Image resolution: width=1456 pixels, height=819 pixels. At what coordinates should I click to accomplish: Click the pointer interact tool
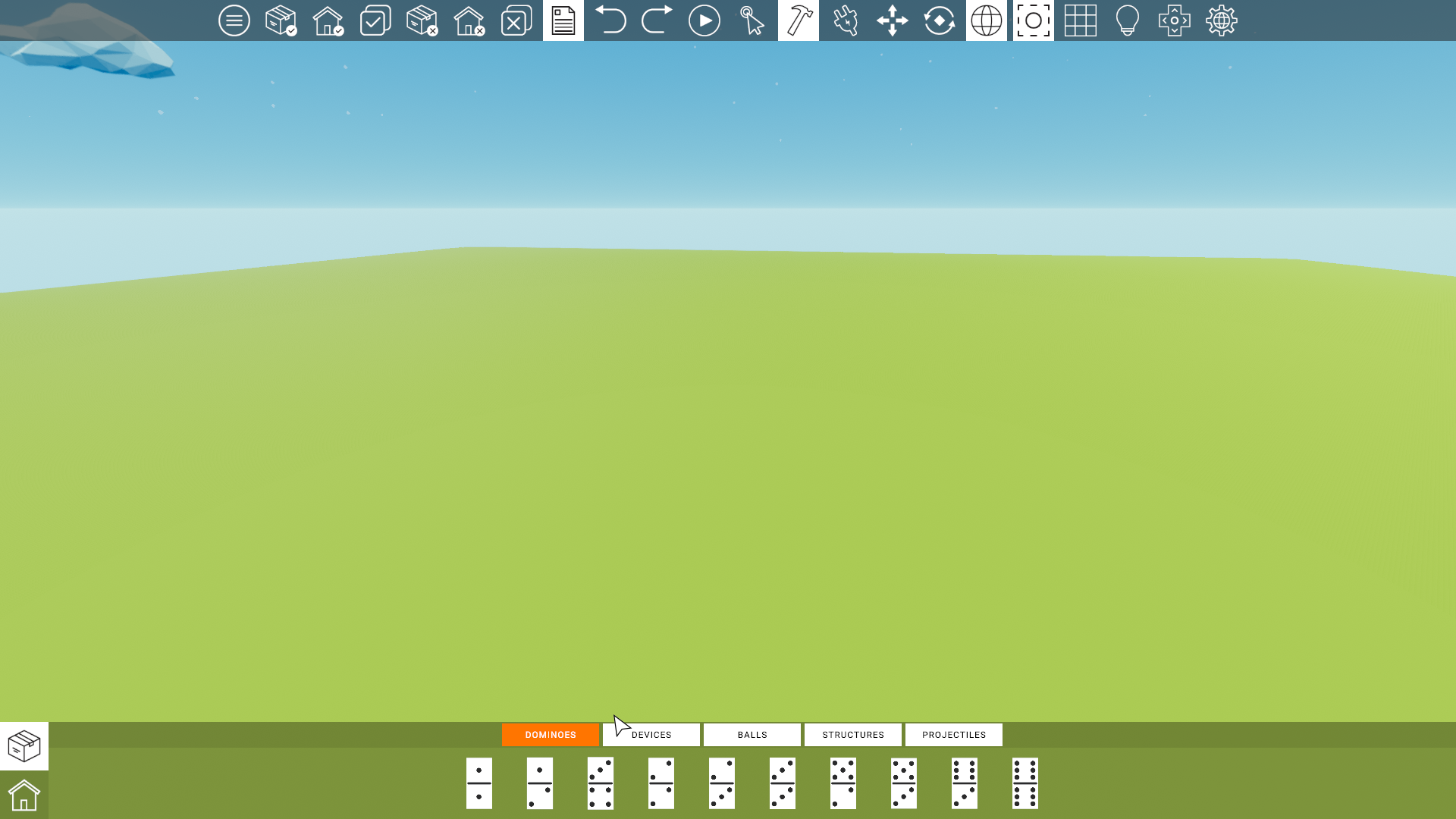752,20
